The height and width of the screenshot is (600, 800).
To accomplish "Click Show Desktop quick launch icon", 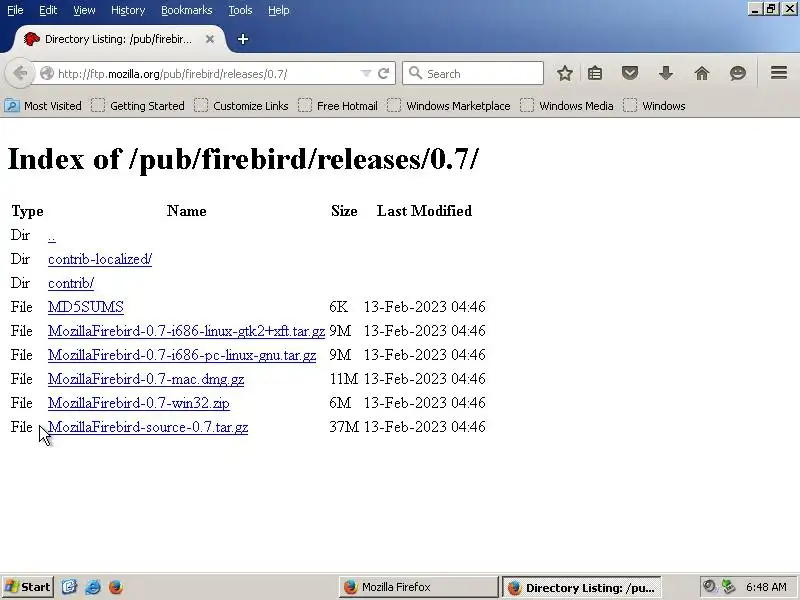I will click(69, 587).
